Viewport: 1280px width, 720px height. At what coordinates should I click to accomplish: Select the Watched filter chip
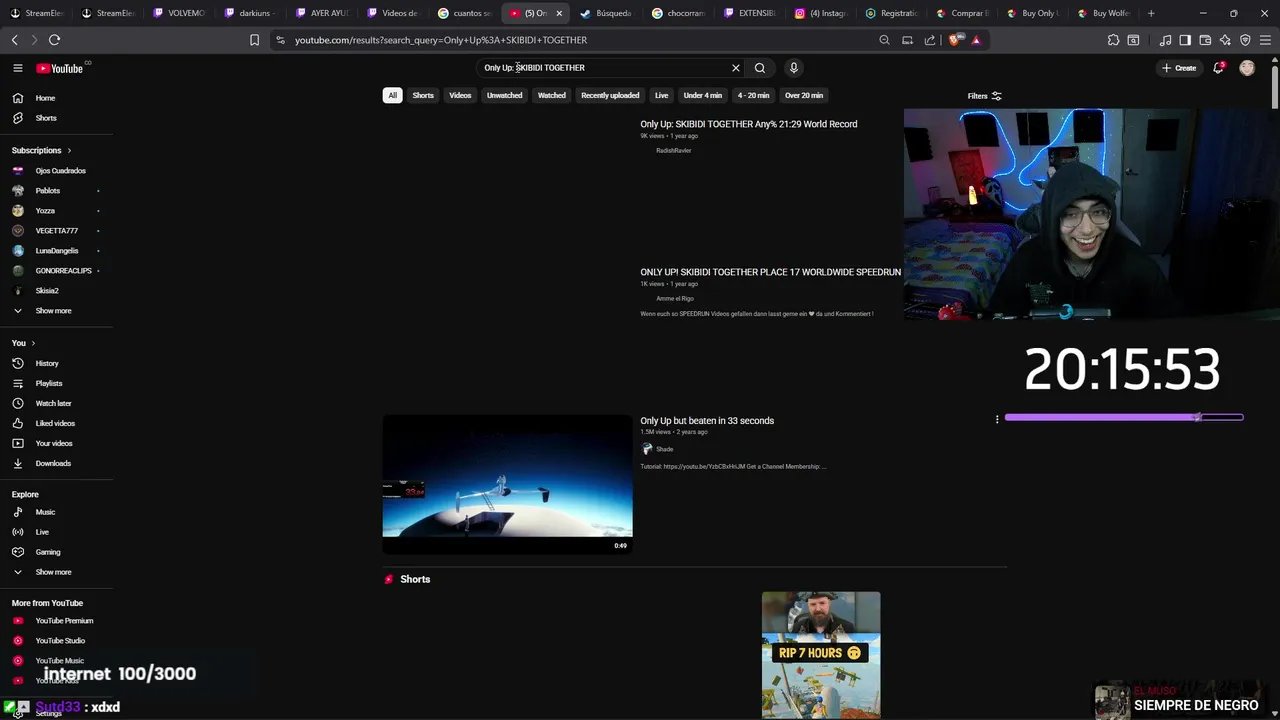pyautogui.click(x=552, y=95)
